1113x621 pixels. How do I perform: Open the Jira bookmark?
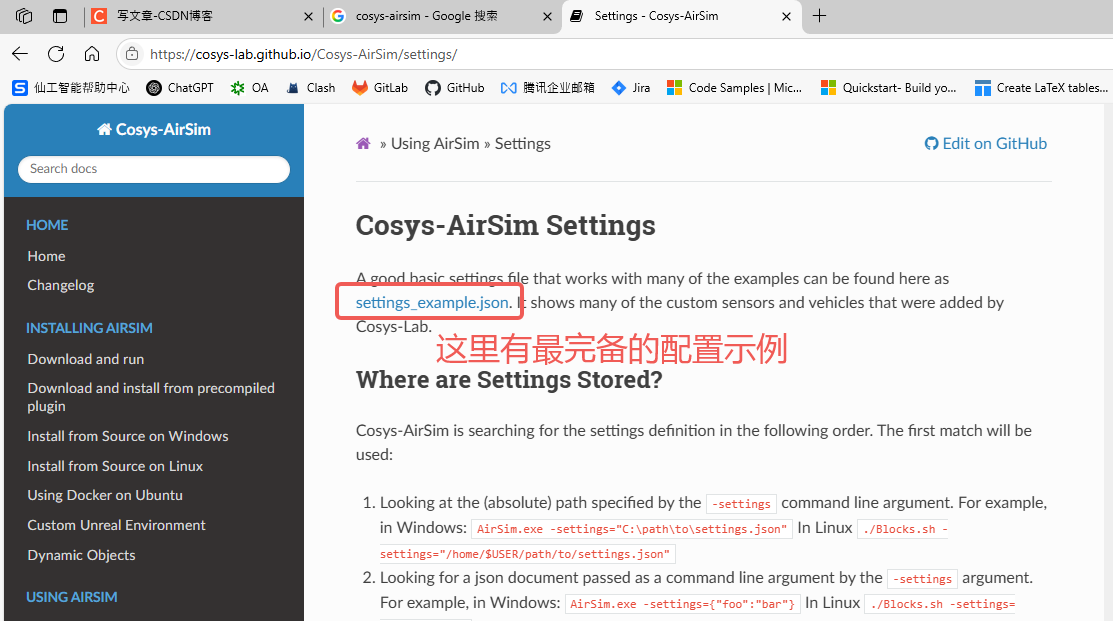point(631,88)
